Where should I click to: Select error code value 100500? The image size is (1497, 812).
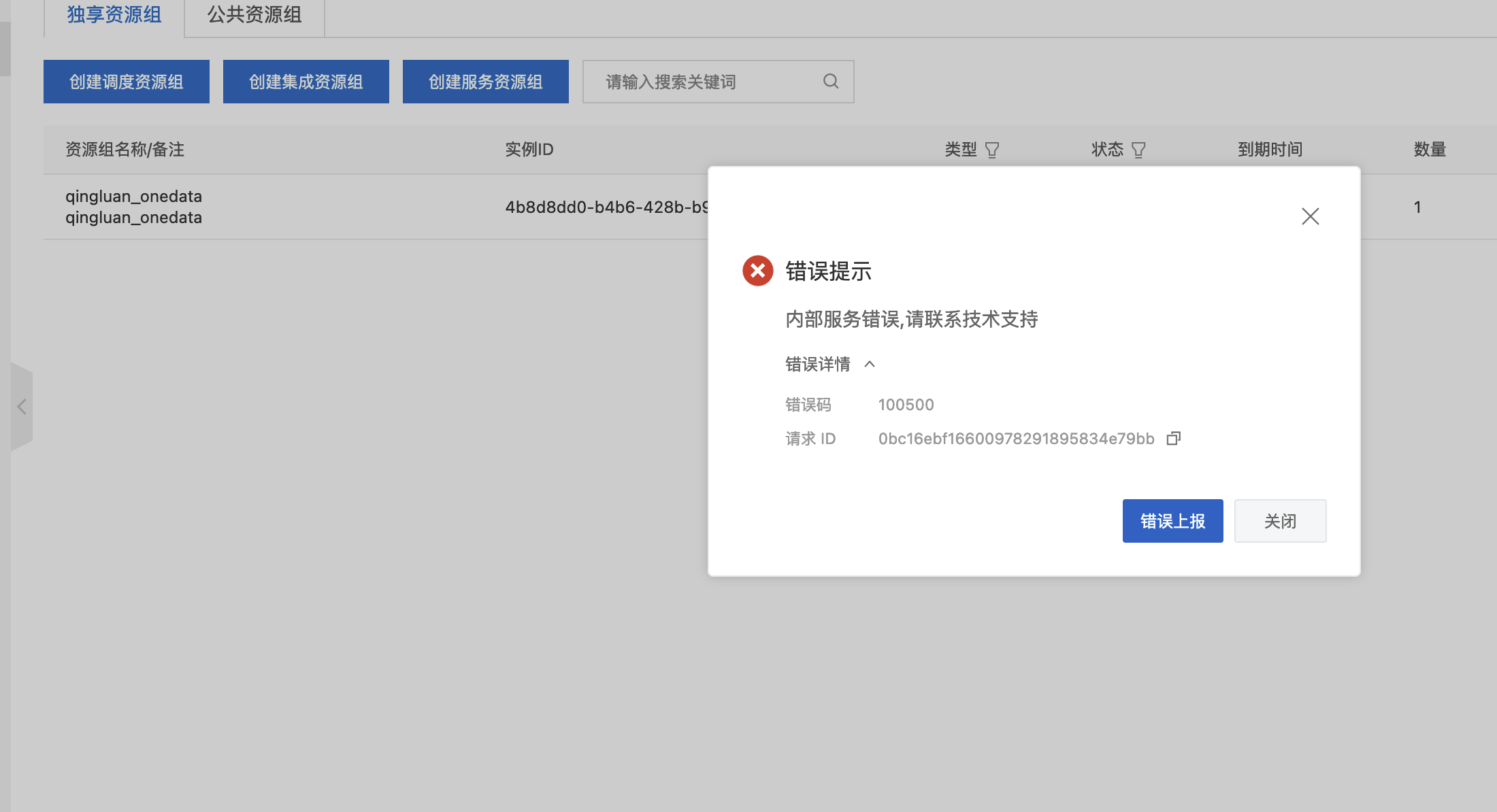coord(906,405)
